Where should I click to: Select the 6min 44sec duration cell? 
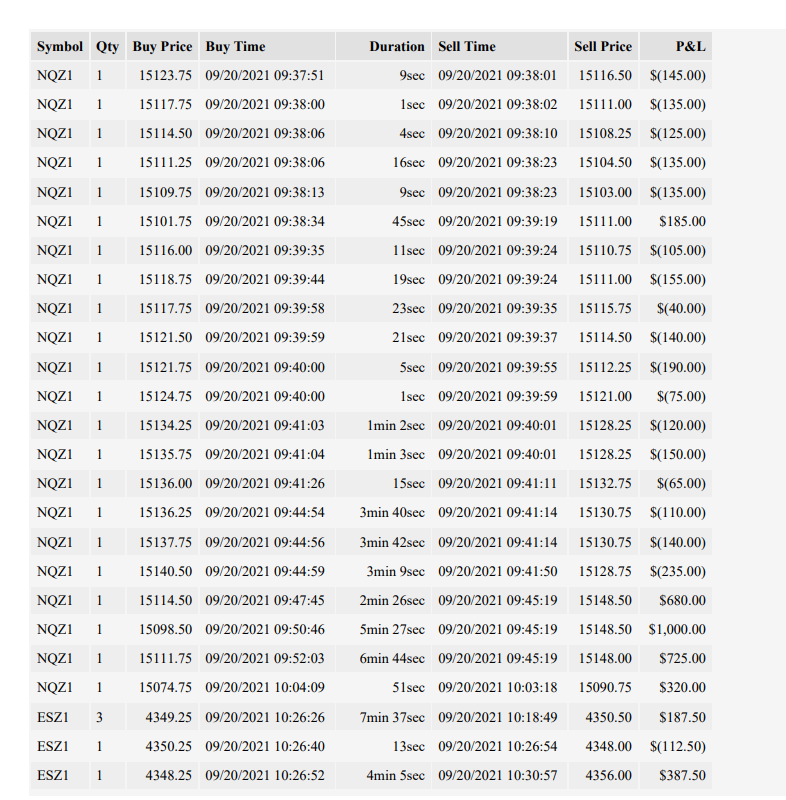point(384,658)
